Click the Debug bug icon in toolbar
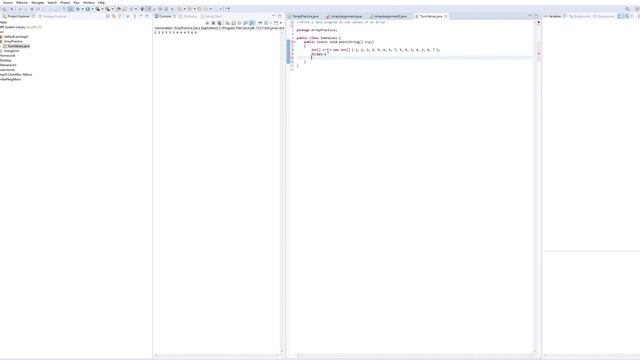 78,9
